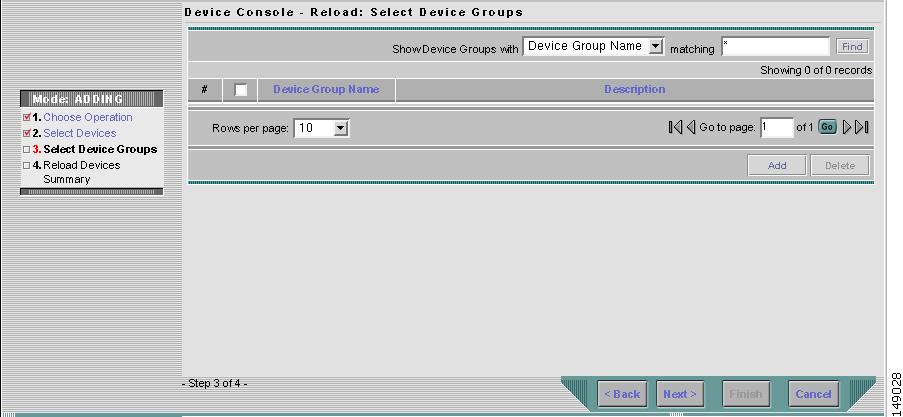Viewport: 903px width, 417px height.
Task: Click the Showing 0 of 0 records text
Action: coord(816,70)
